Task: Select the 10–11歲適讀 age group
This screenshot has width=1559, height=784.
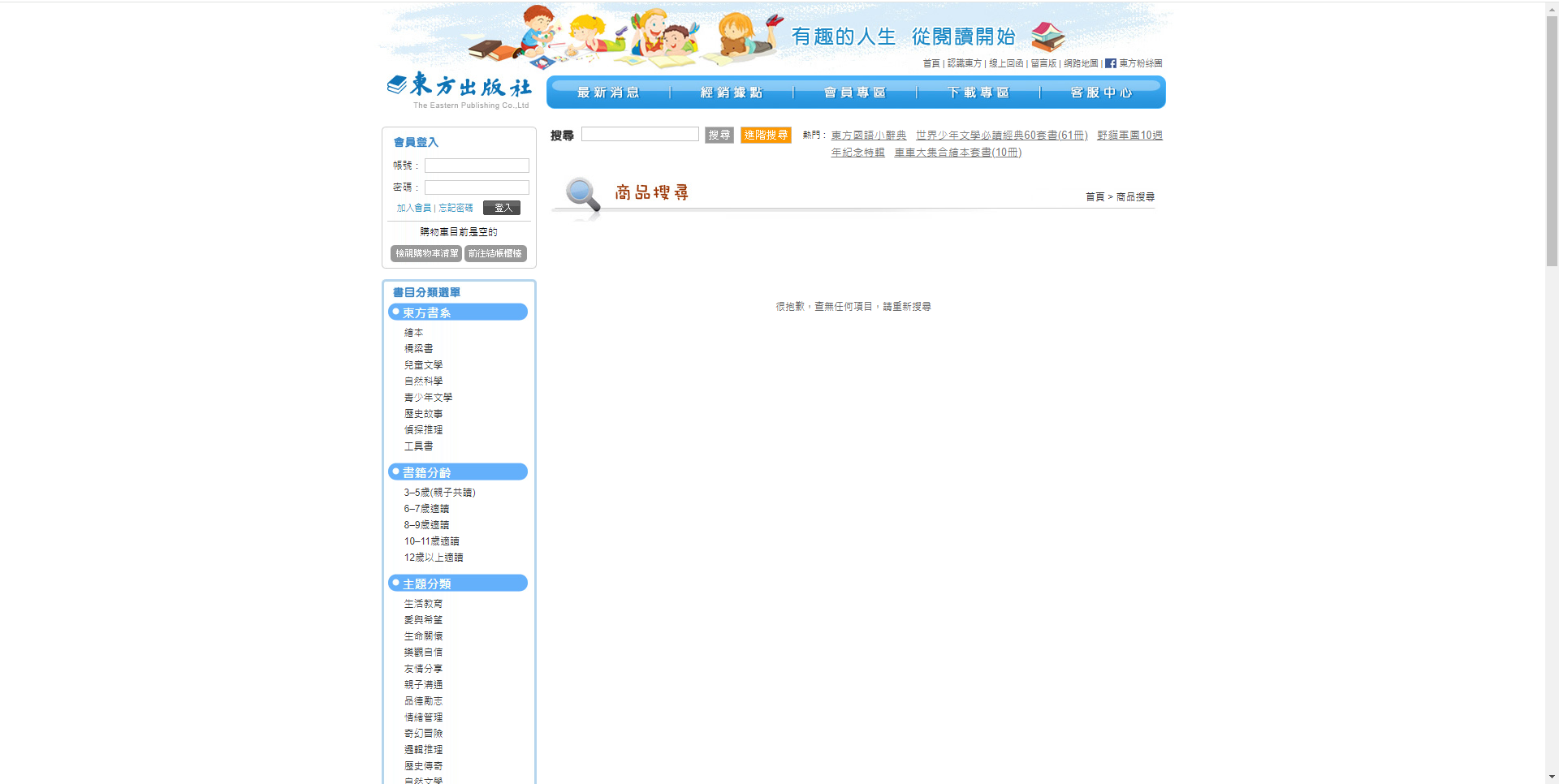Action: pyautogui.click(x=432, y=541)
